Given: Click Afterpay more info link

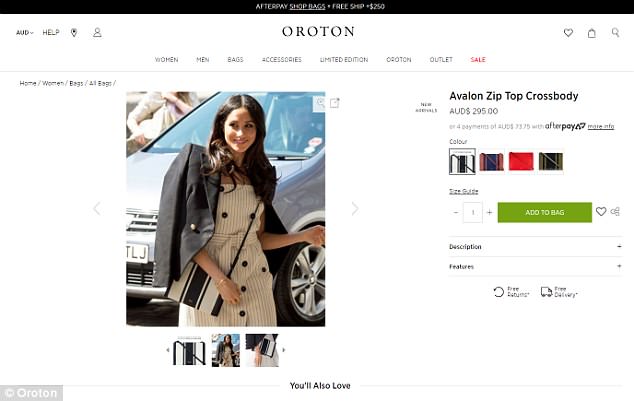Looking at the screenshot, I should click(x=601, y=127).
